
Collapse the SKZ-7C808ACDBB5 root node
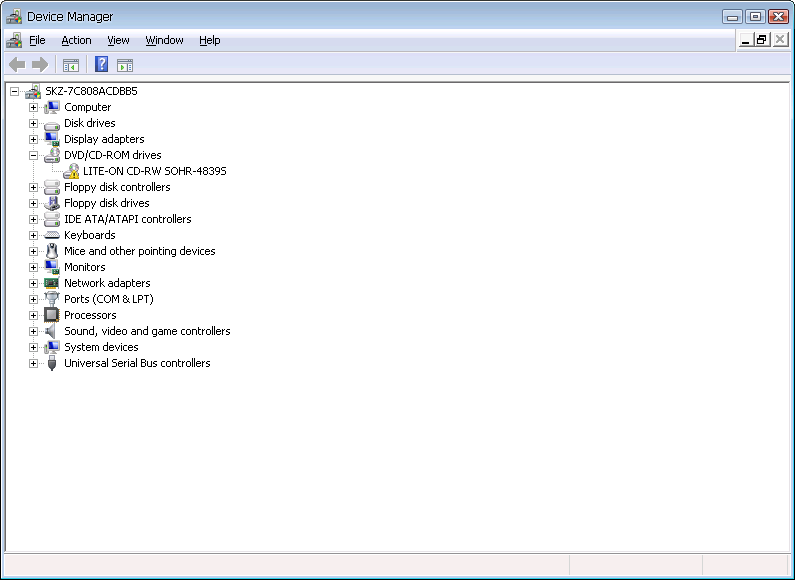[x=15, y=92]
